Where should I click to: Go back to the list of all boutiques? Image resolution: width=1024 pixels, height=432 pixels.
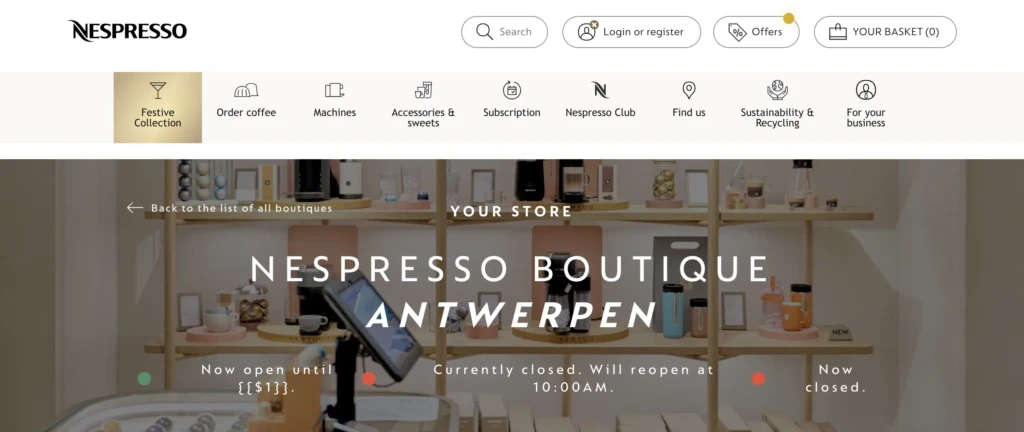[230, 208]
